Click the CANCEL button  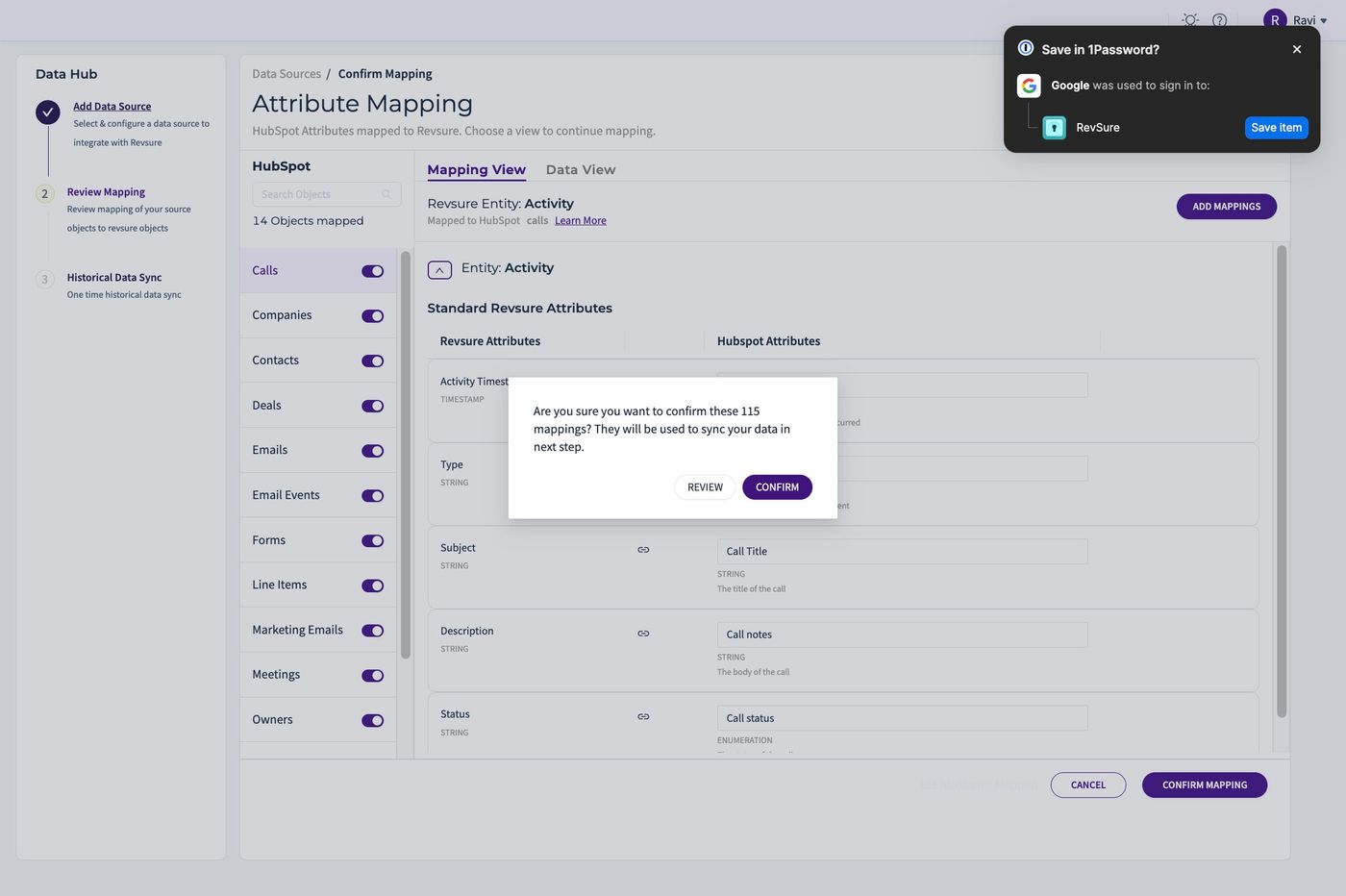[x=1088, y=785]
